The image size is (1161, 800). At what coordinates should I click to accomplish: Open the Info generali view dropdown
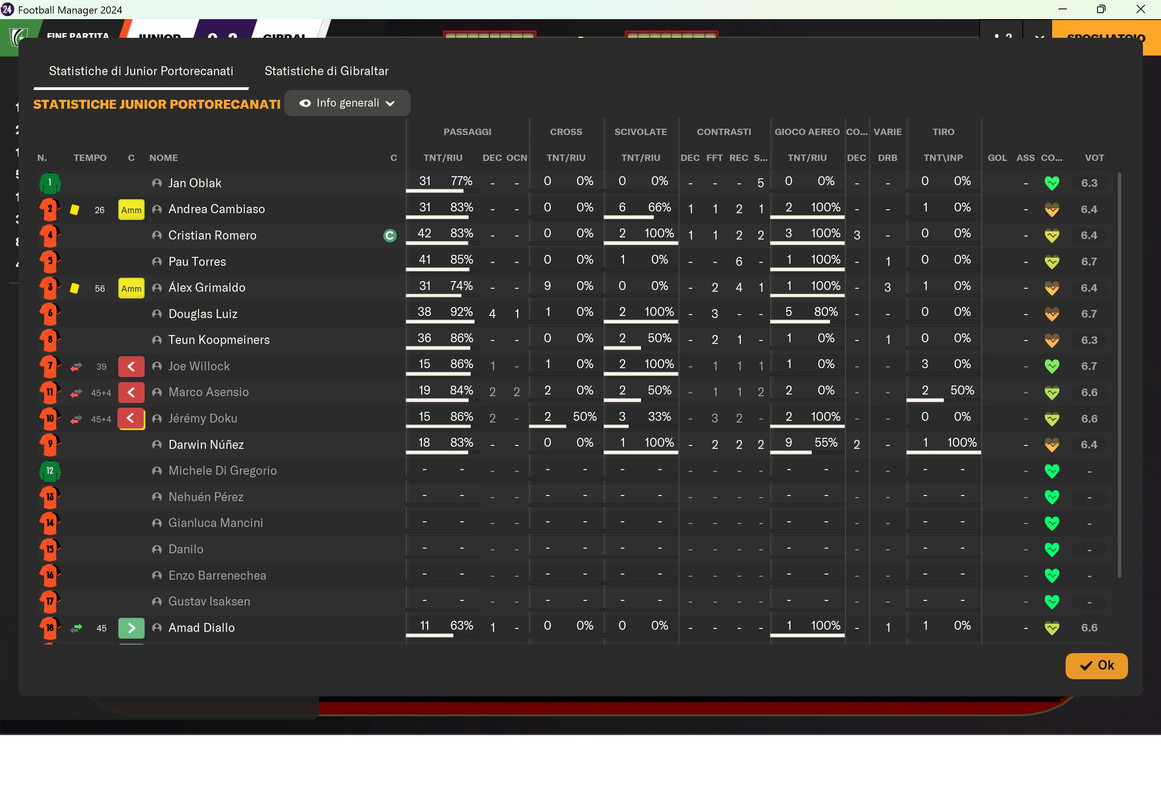[x=347, y=103]
